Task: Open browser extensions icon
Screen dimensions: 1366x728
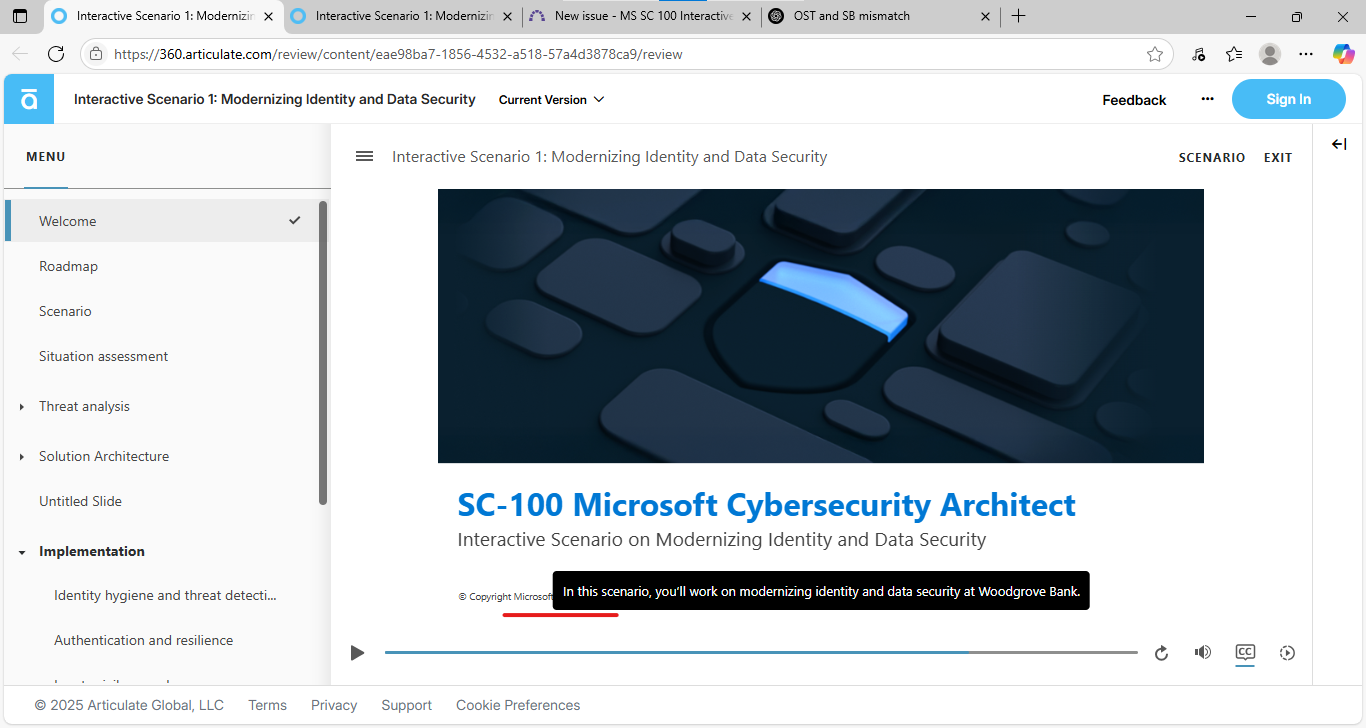Action: tap(1198, 54)
